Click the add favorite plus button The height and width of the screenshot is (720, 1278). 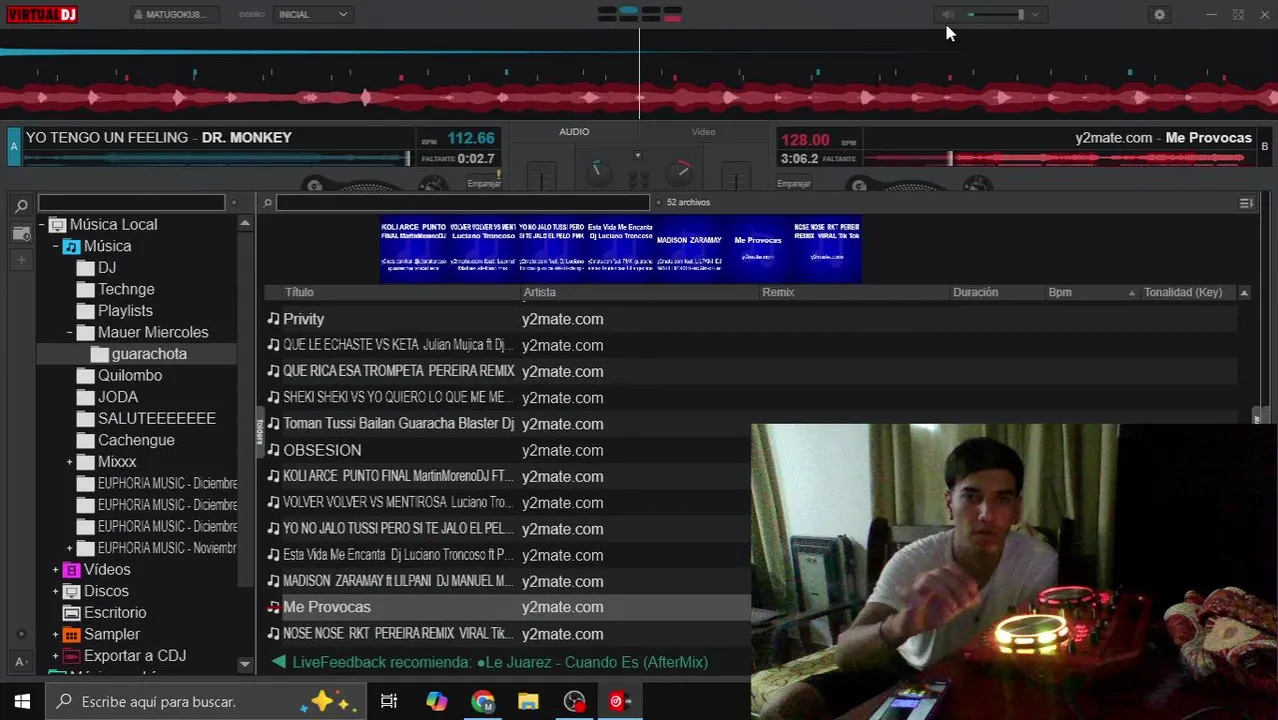tap(21, 260)
